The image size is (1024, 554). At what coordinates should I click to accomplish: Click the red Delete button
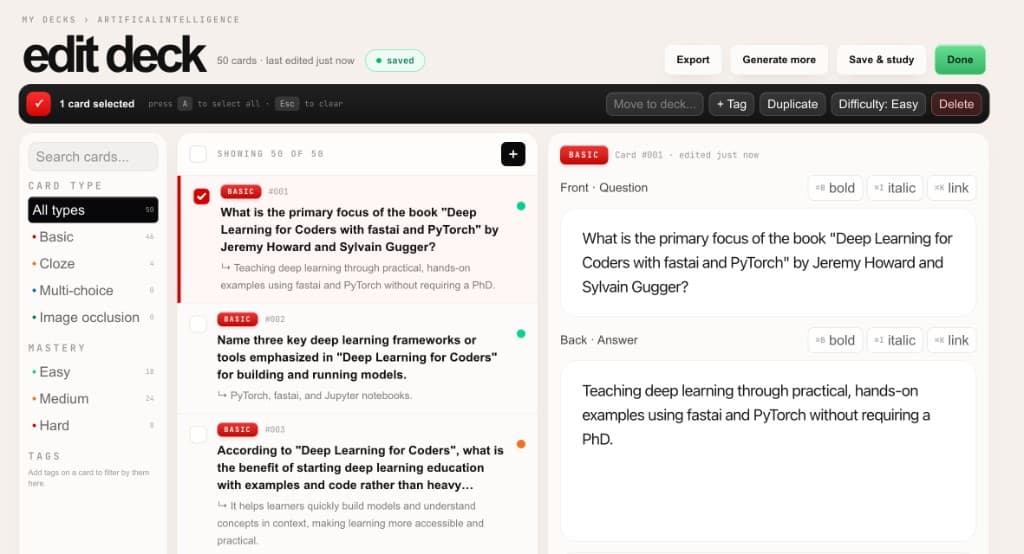click(956, 104)
